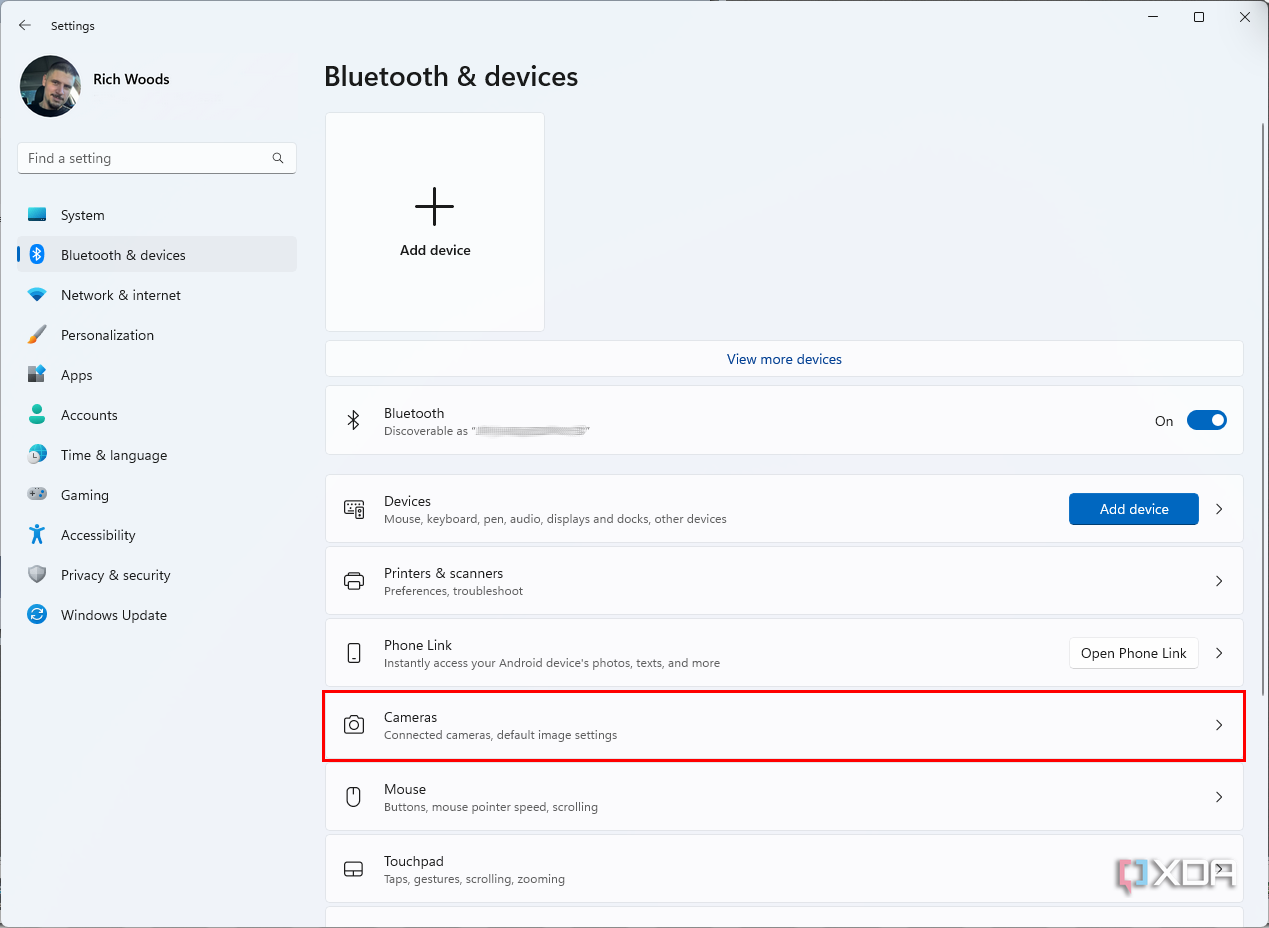Expand the Touchpad row chevron
The width and height of the screenshot is (1269, 928).
(x=1219, y=868)
